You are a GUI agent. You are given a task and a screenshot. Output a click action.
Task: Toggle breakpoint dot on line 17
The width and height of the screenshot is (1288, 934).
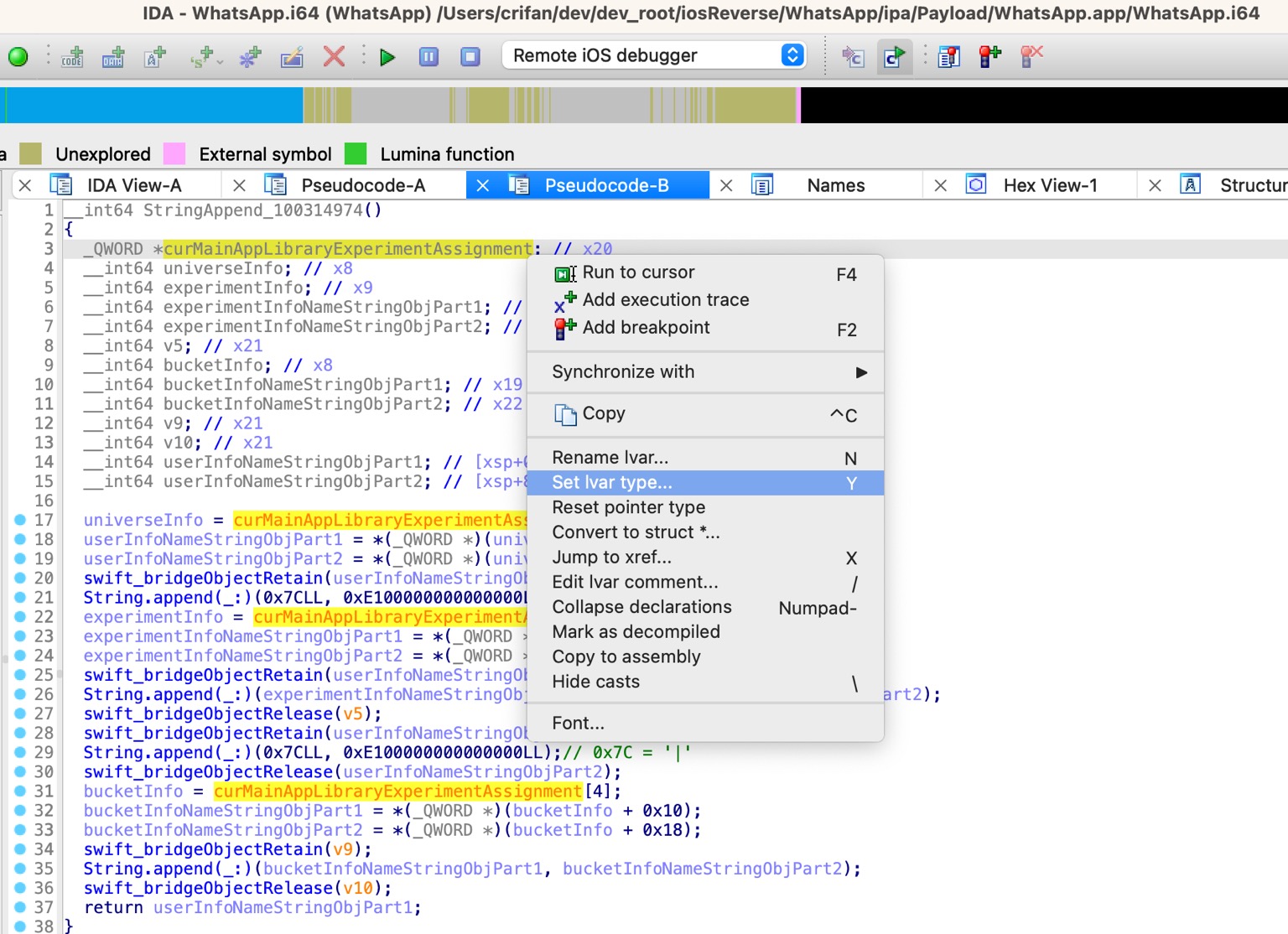(20, 520)
